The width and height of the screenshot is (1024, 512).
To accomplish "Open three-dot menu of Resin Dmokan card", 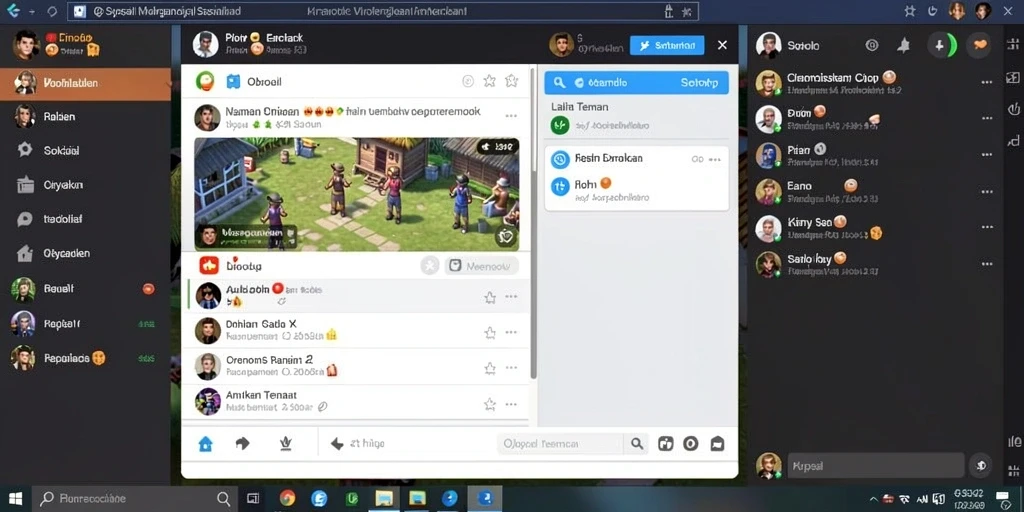I will click(714, 159).
